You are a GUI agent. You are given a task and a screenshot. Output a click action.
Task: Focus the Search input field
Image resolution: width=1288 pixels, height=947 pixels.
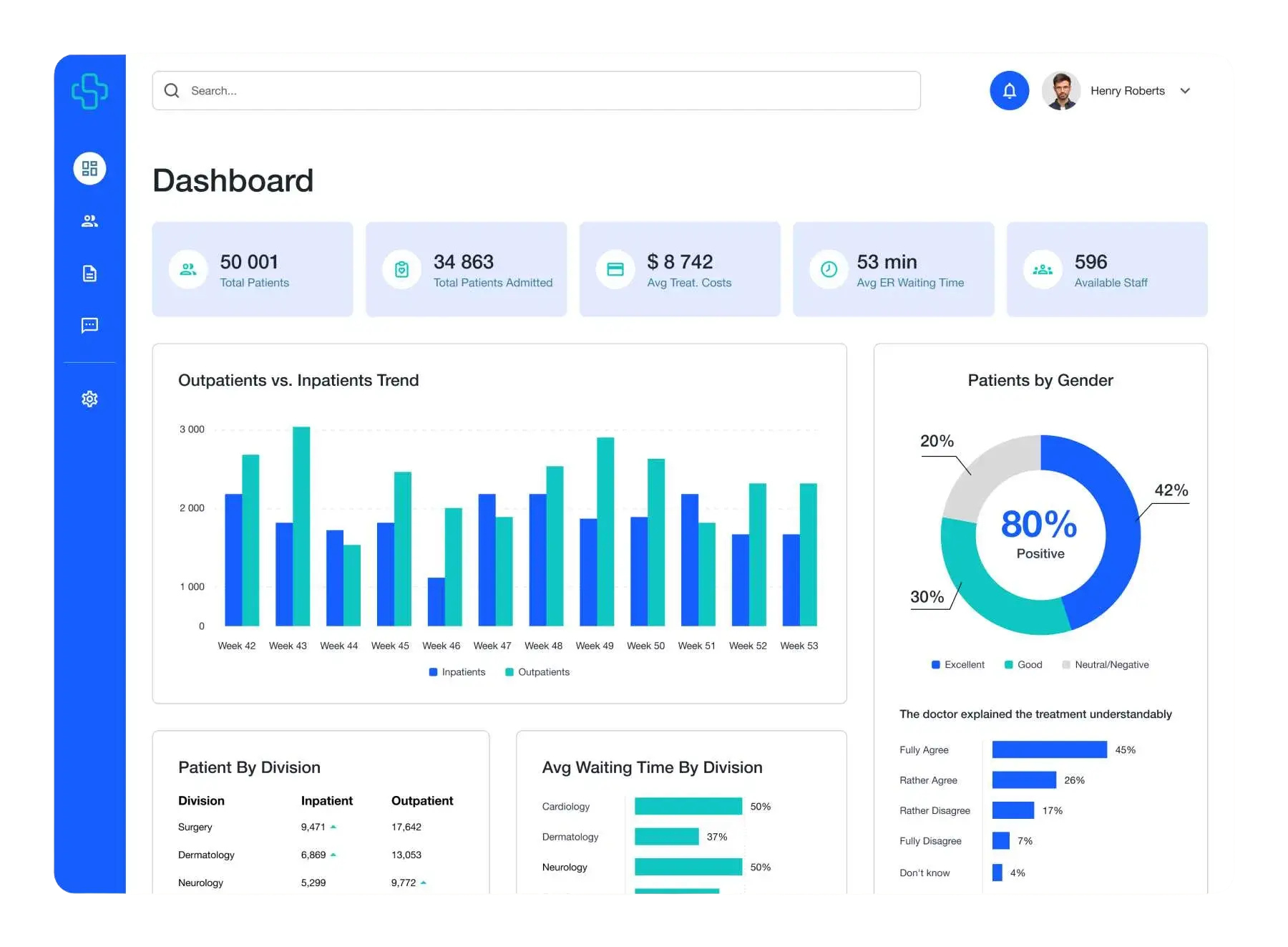click(x=536, y=91)
